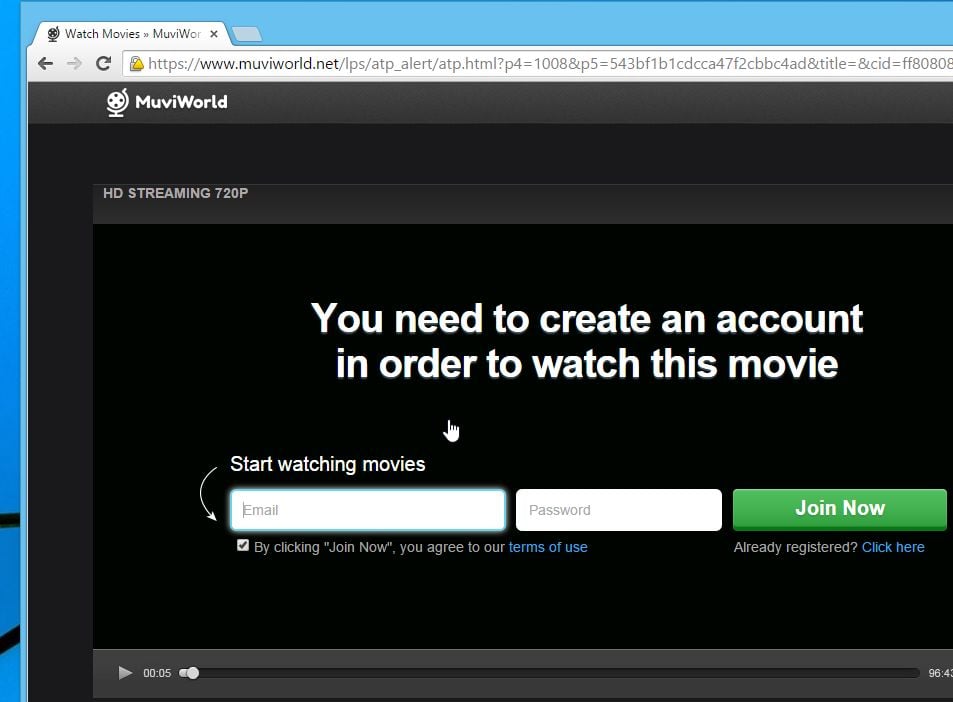Open the terms of use link

(548, 547)
